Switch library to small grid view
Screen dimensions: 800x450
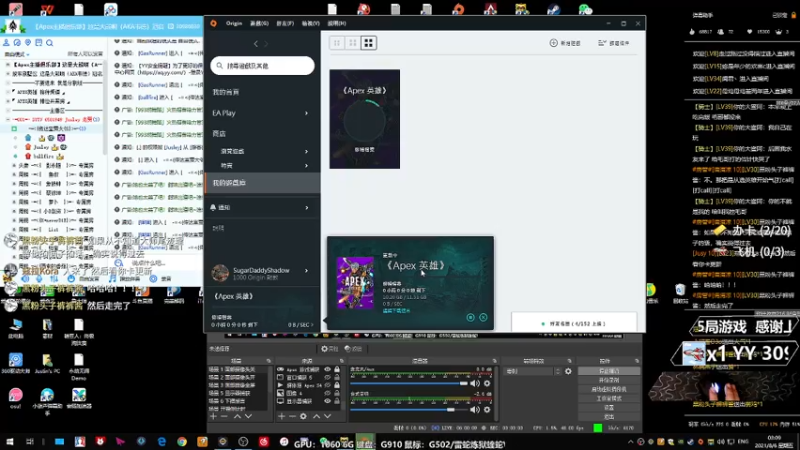point(337,43)
